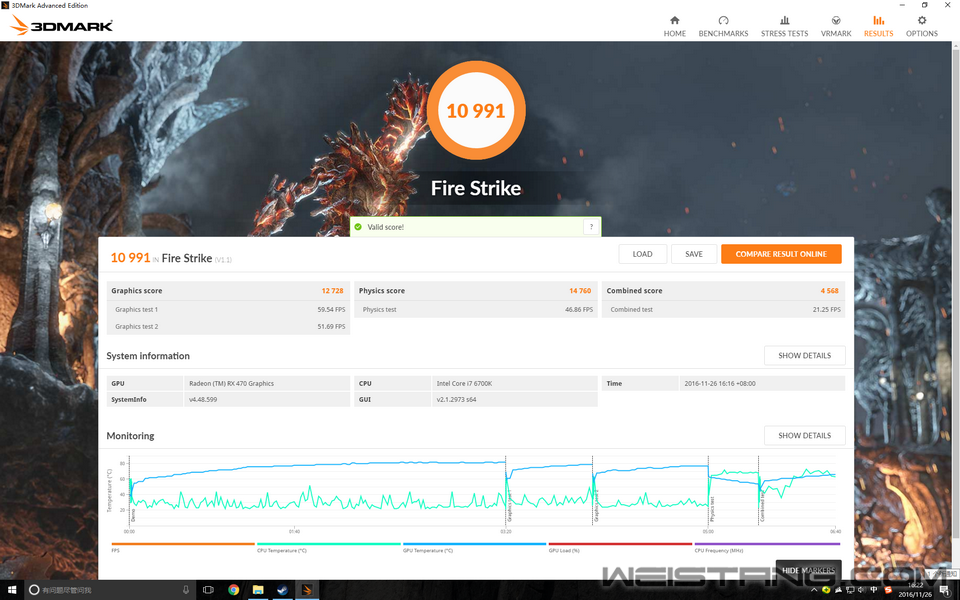
Task: Toggle the FPS legend on the chart
Action: [x=117, y=550]
